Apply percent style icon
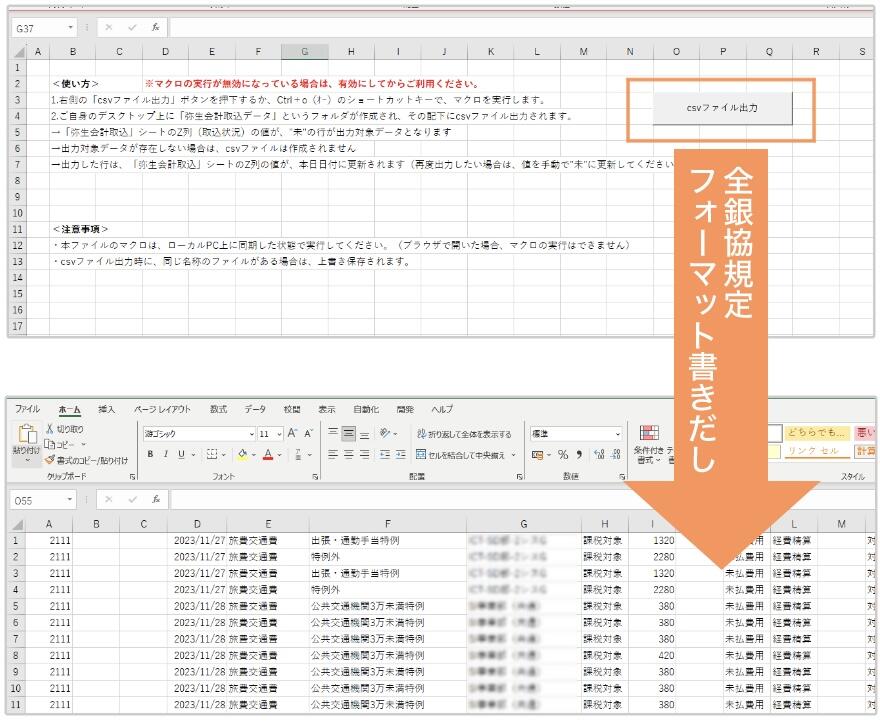The width and height of the screenshot is (880, 721). pyautogui.click(x=563, y=455)
